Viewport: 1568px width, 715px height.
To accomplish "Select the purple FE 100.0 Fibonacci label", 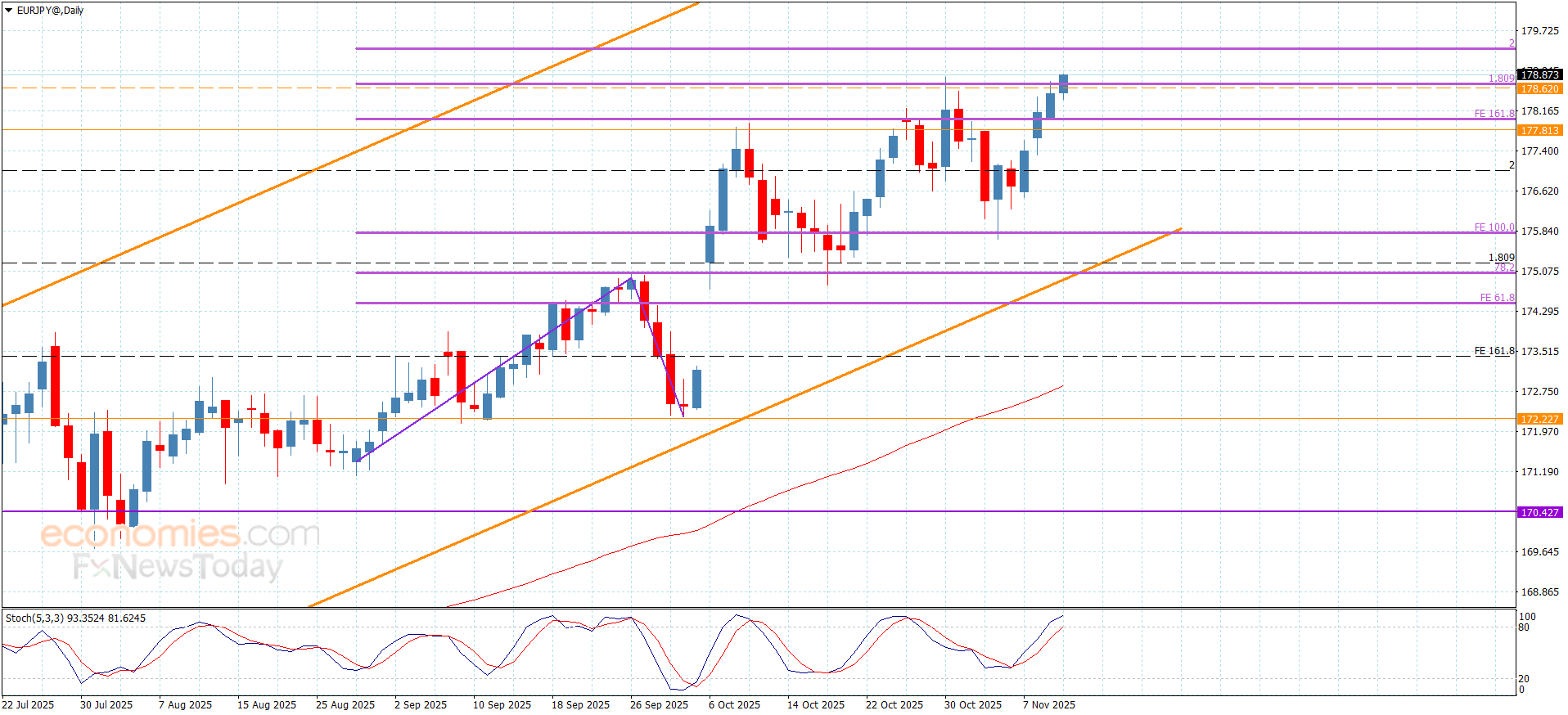I will pos(1494,227).
